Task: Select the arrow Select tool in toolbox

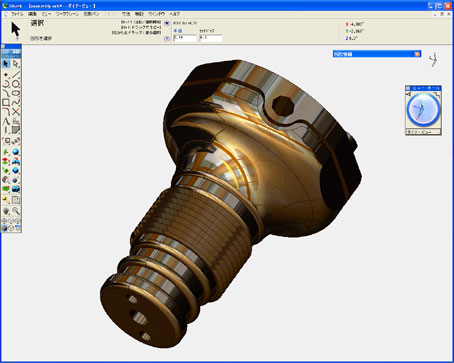Action: [x=6, y=63]
